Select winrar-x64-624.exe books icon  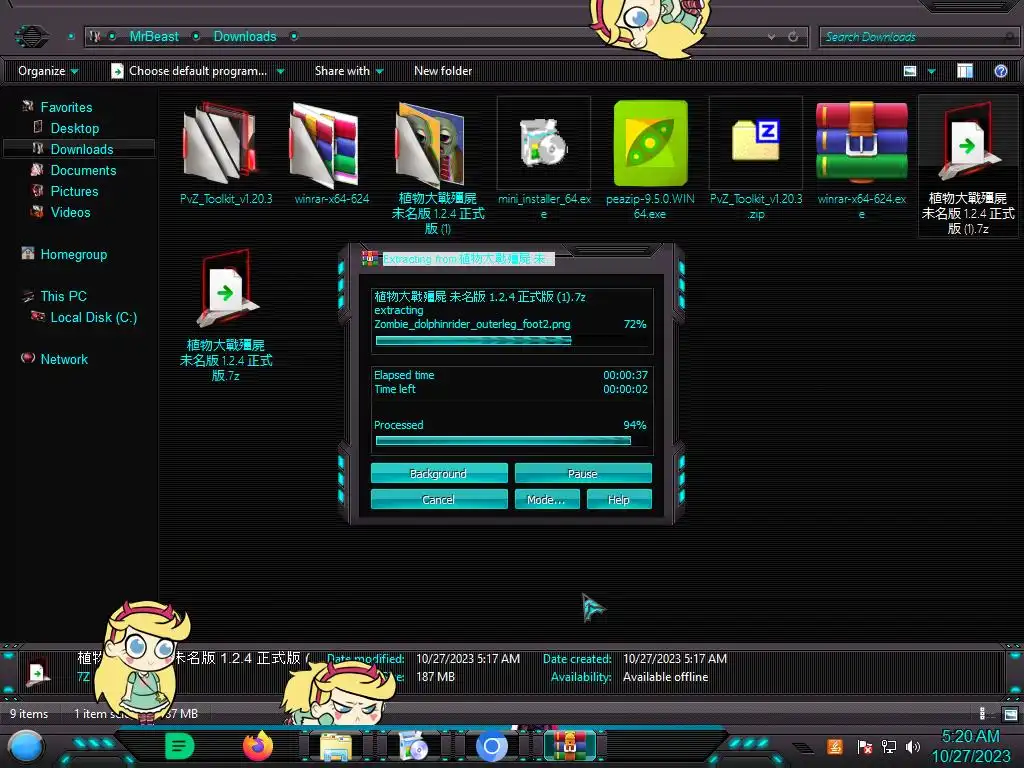861,142
